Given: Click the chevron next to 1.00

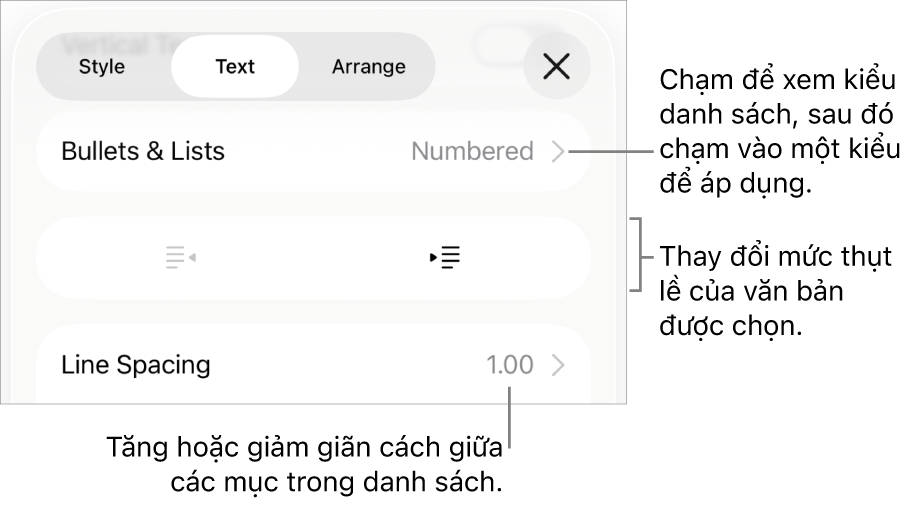Looking at the screenshot, I should tap(558, 365).
